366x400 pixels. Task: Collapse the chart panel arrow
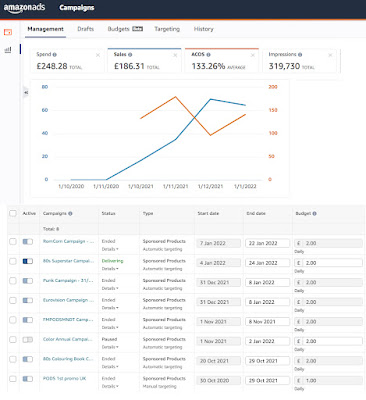tap(26, 92)
